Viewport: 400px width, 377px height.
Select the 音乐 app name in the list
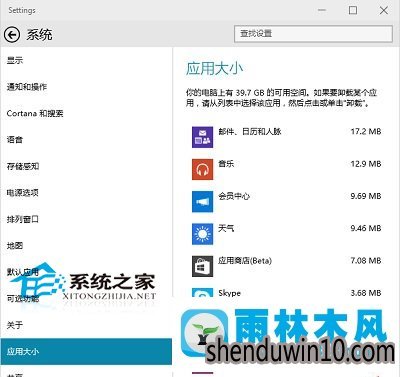pyautogui.click(x=226, y=164)
